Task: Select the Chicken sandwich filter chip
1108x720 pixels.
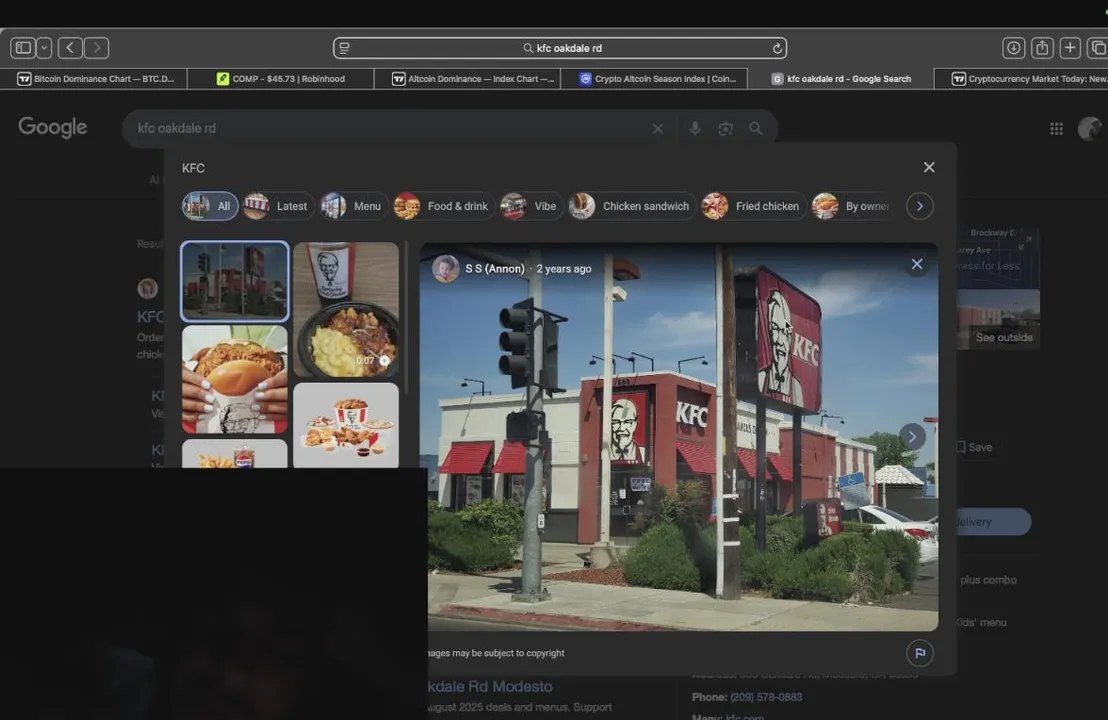Action: click(x=632, y=206)
